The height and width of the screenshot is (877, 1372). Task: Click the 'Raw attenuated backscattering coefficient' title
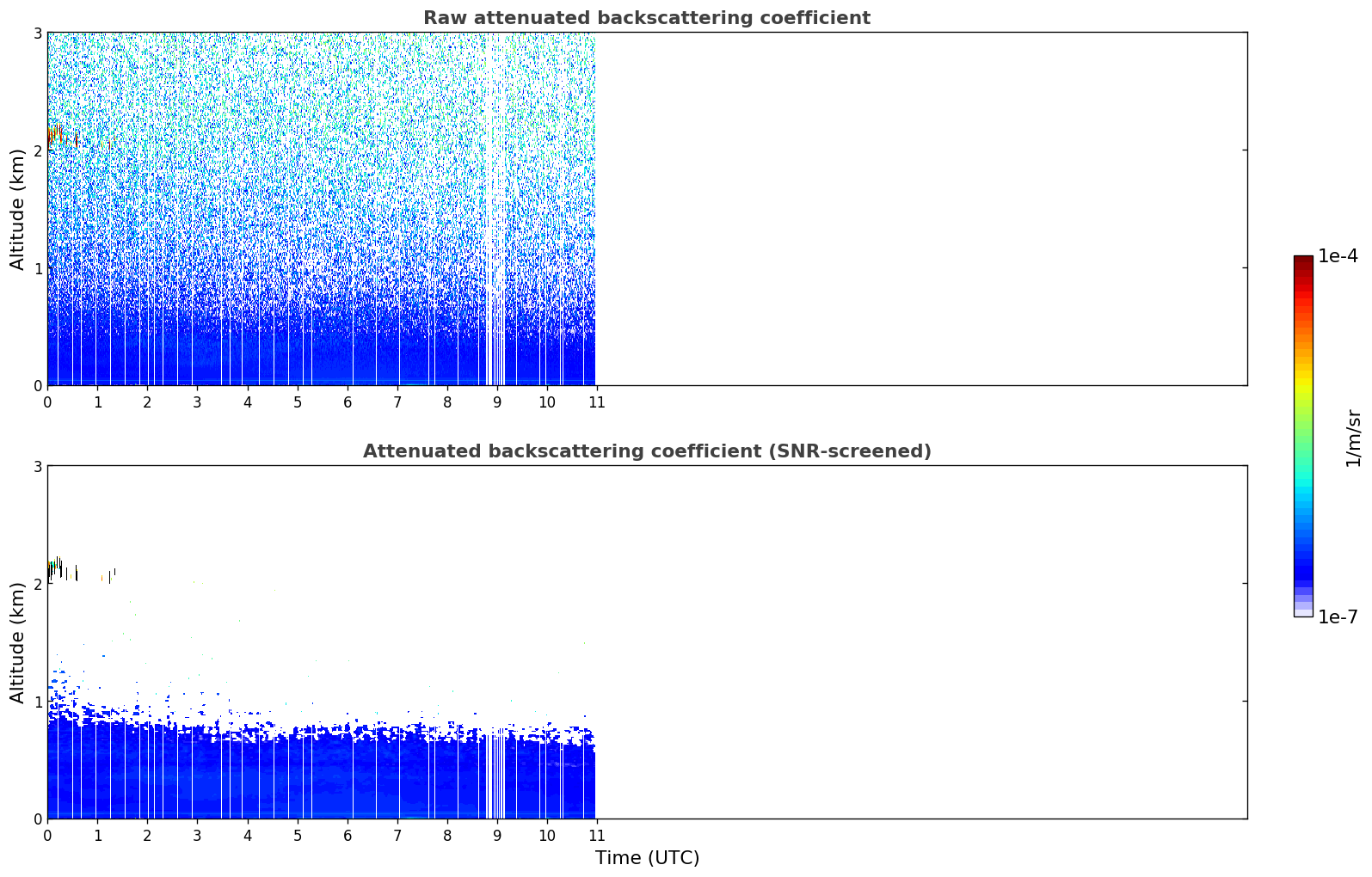point(646,18)
